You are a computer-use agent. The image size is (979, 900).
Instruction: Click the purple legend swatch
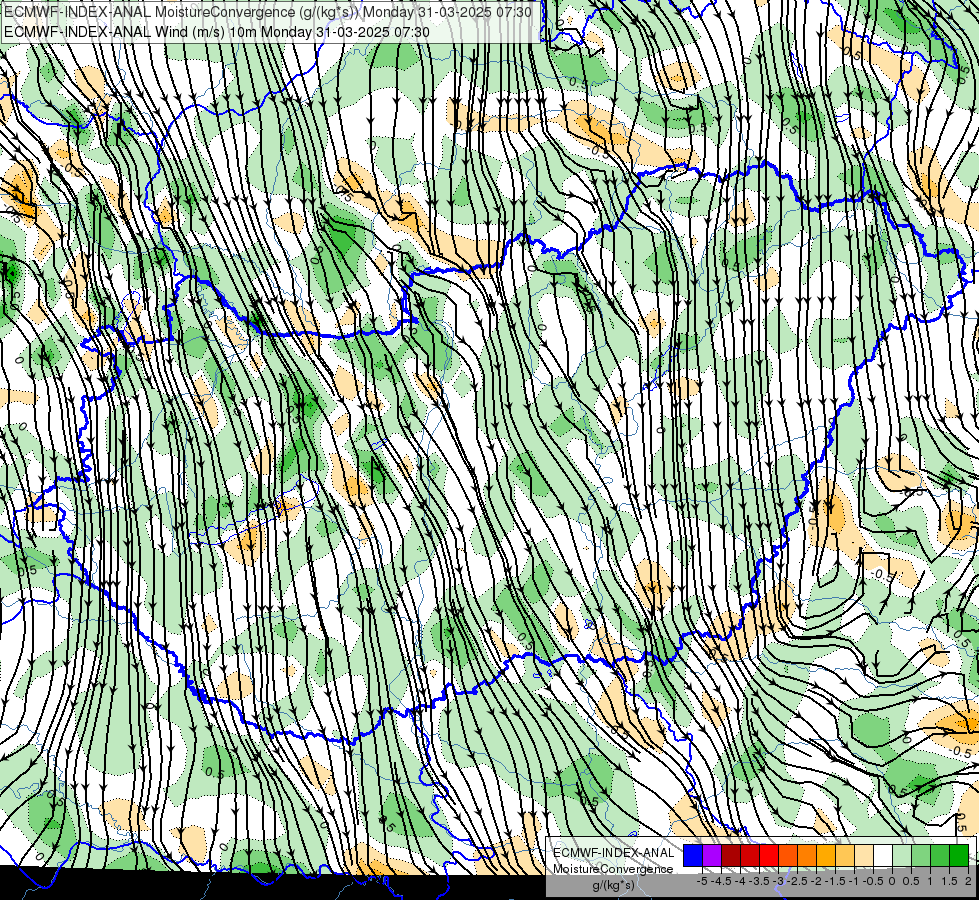pyautogui.click(x=712, y=856)
